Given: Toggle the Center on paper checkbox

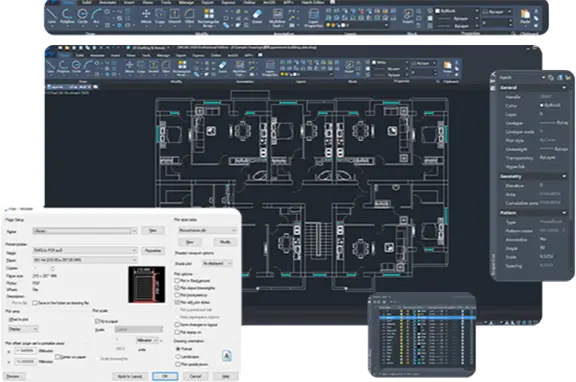Looking at the screenshot, I should (57, 357).
